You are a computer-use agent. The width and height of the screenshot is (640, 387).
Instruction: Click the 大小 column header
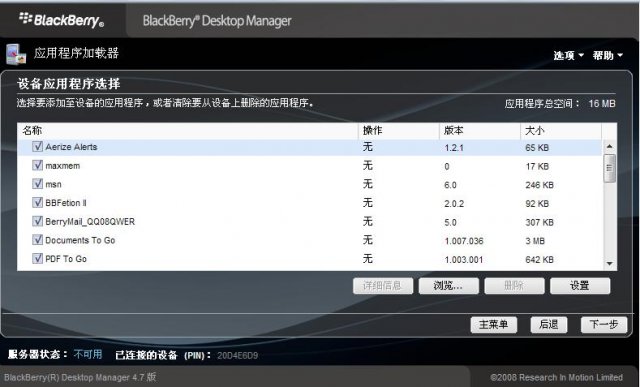click(x=561, y=131)
